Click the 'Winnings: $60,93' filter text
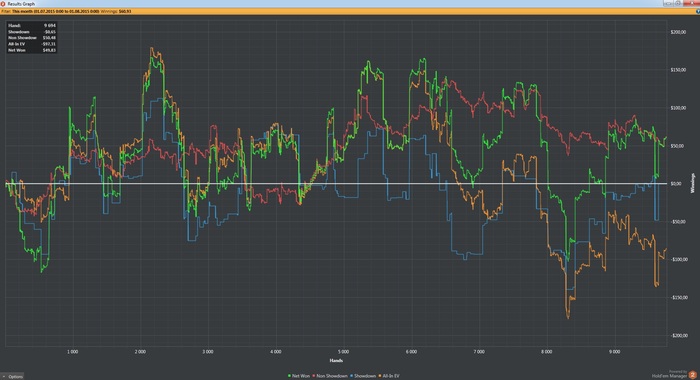The image size is (700, 380). [x=115, y=11]
